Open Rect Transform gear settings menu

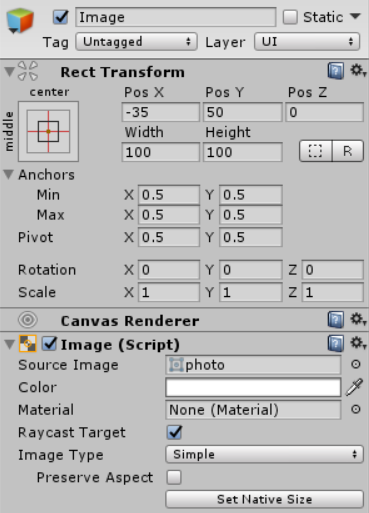coord(358,71)
